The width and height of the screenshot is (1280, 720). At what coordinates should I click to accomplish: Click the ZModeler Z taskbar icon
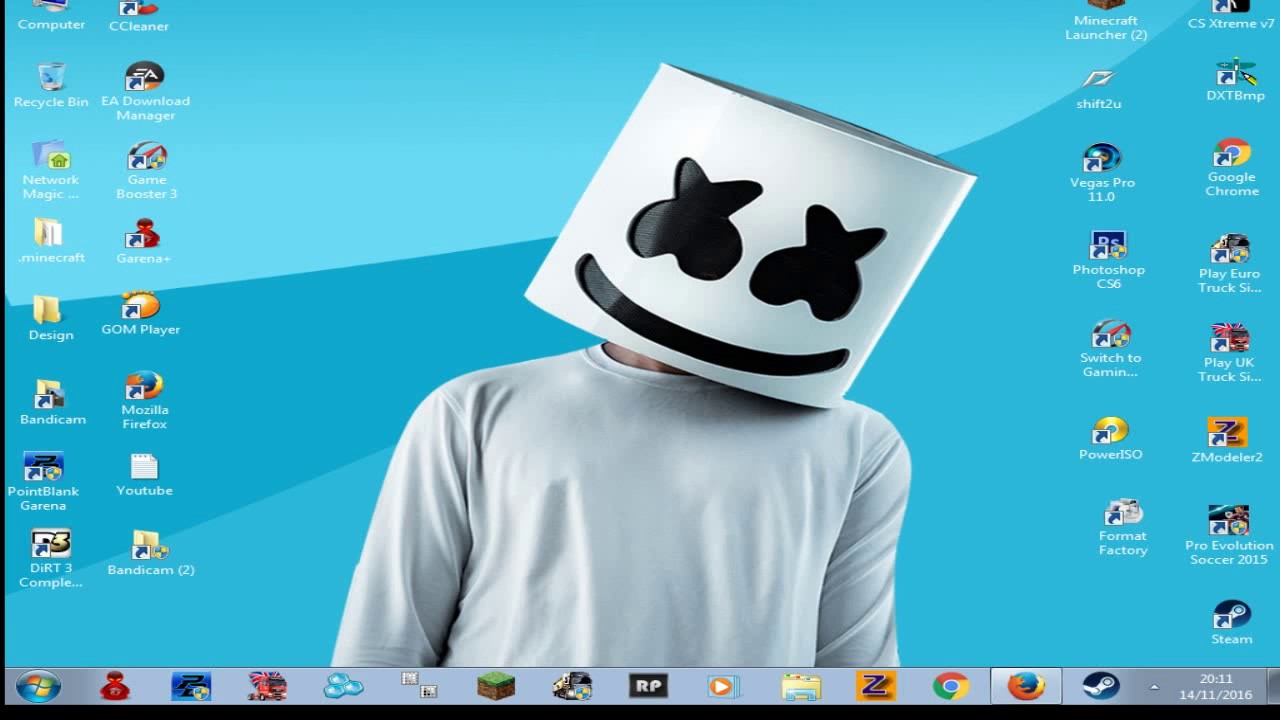876,687
